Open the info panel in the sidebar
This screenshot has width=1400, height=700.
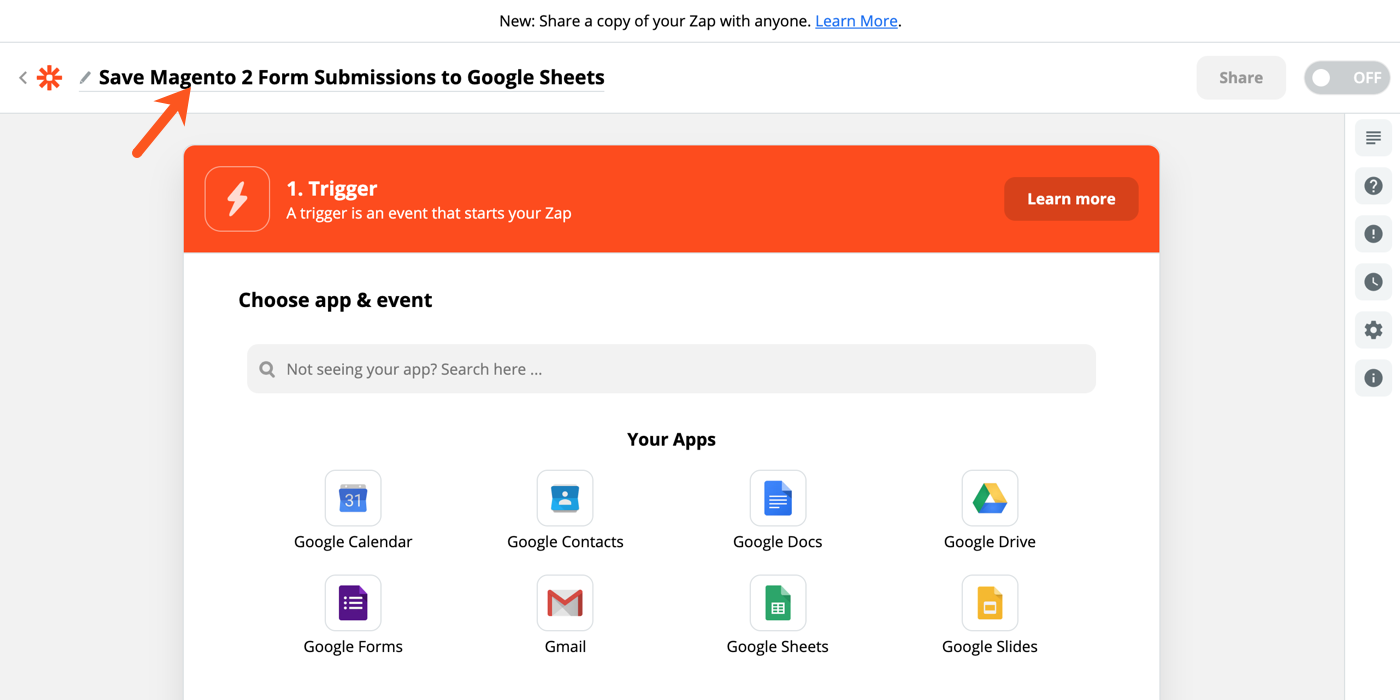(x=1373, y=377)
